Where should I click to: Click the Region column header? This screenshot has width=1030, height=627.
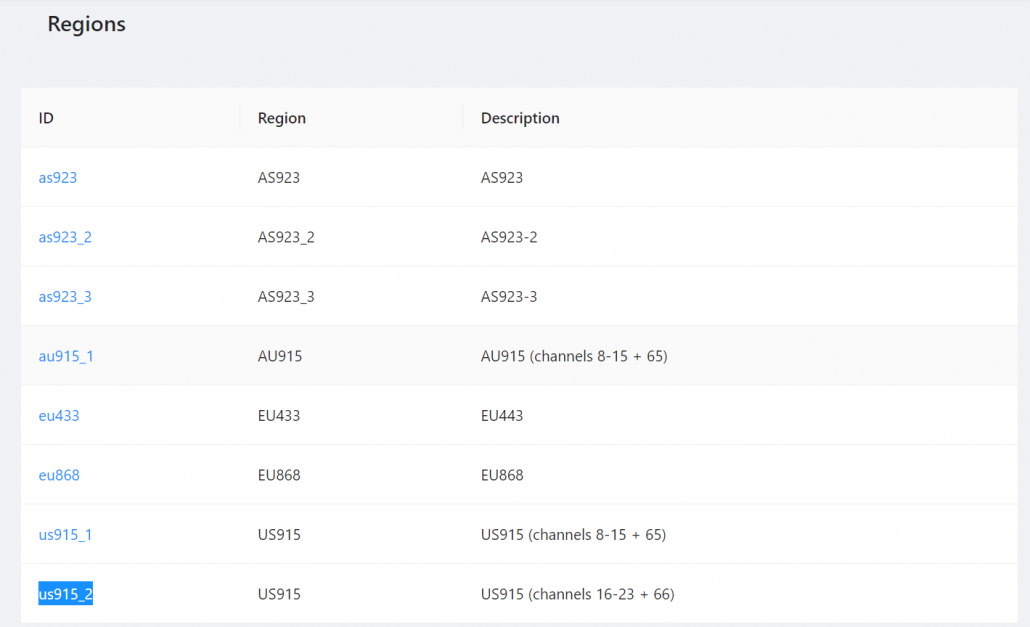(x=281, y=117)
